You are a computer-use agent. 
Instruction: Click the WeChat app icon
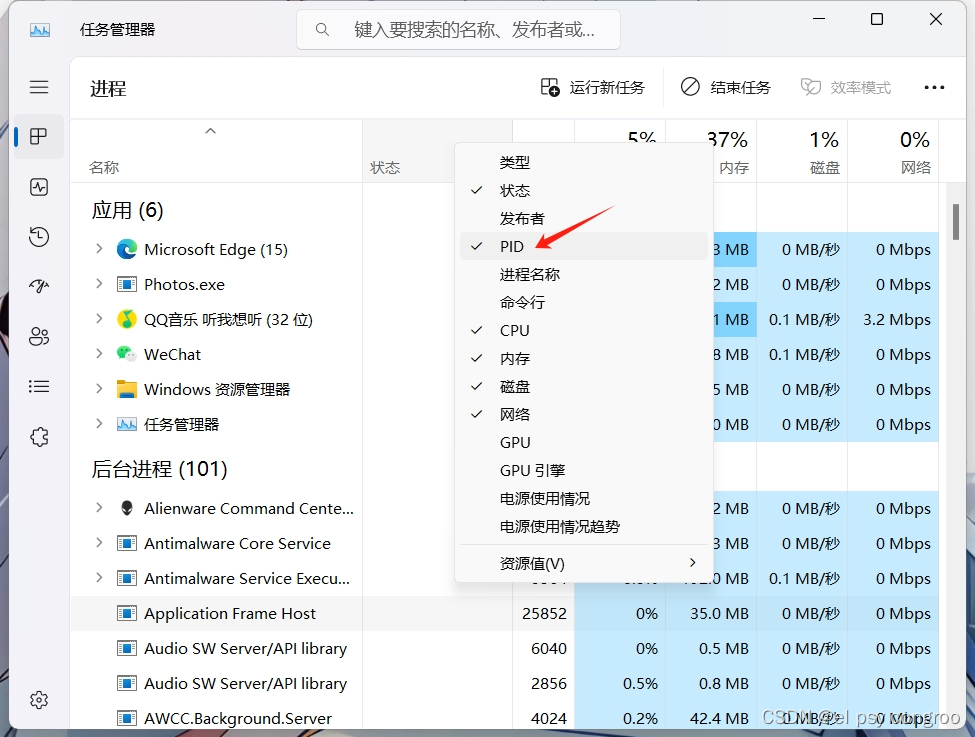coord(127,354)
